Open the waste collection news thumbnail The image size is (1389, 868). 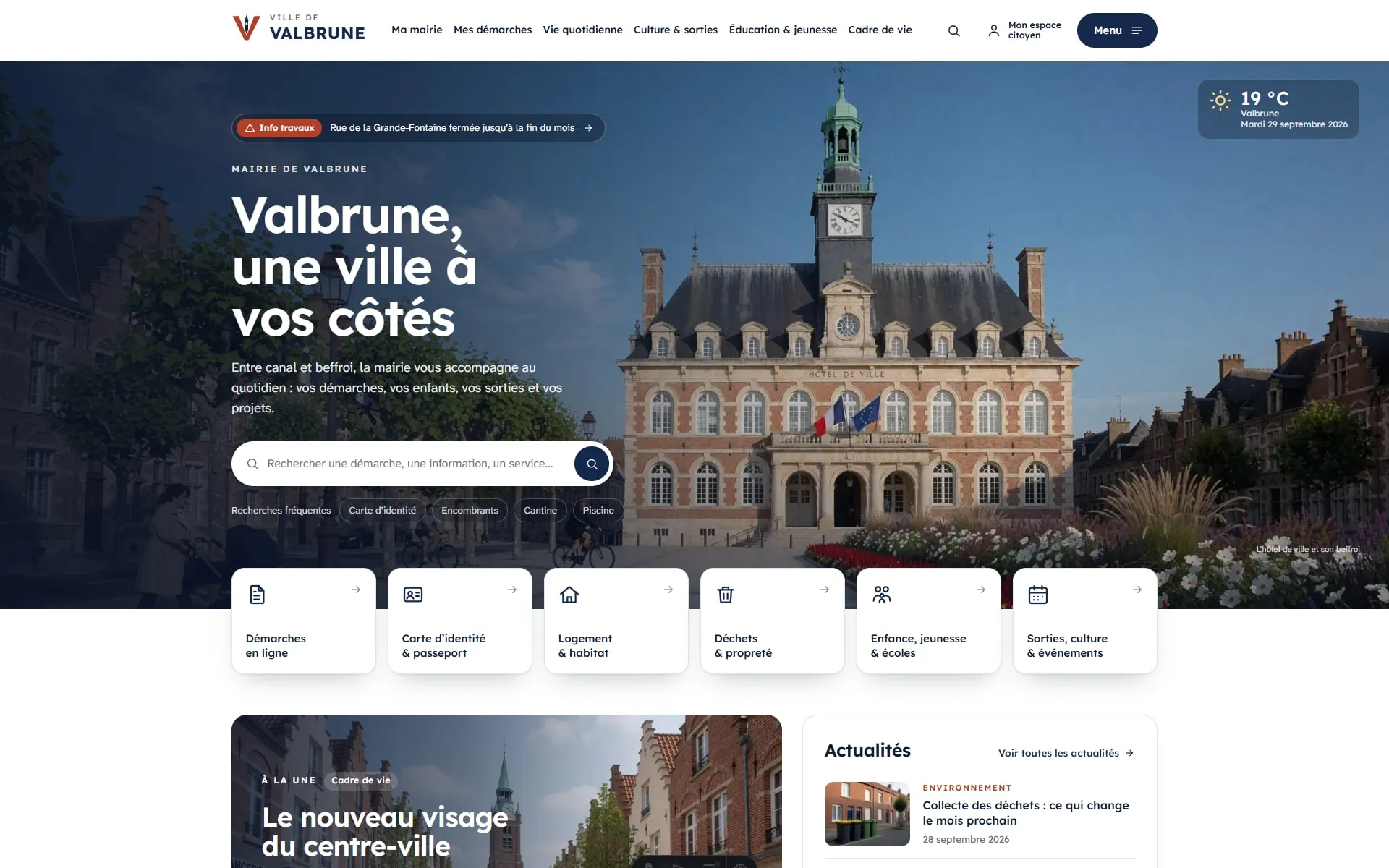point(867,814)
